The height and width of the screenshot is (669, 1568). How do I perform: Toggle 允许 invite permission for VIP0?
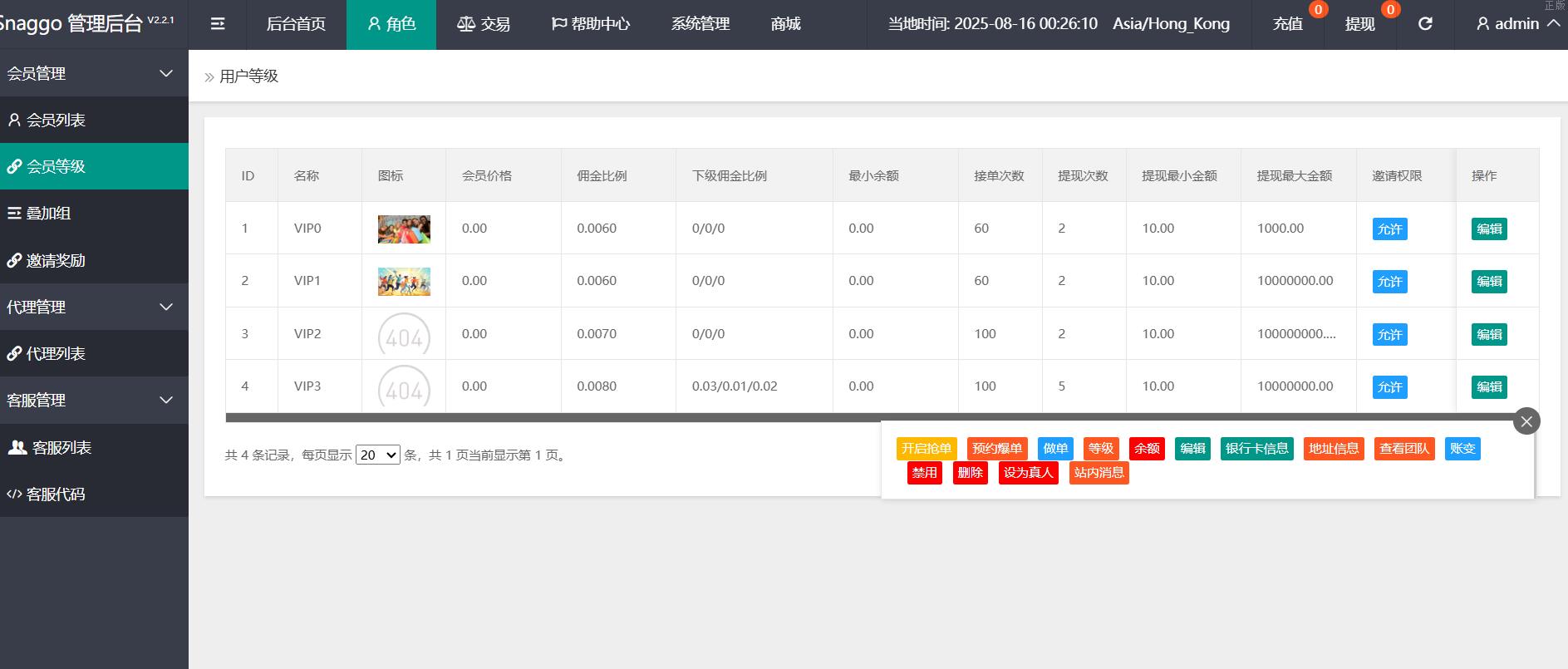[1389, 229]
